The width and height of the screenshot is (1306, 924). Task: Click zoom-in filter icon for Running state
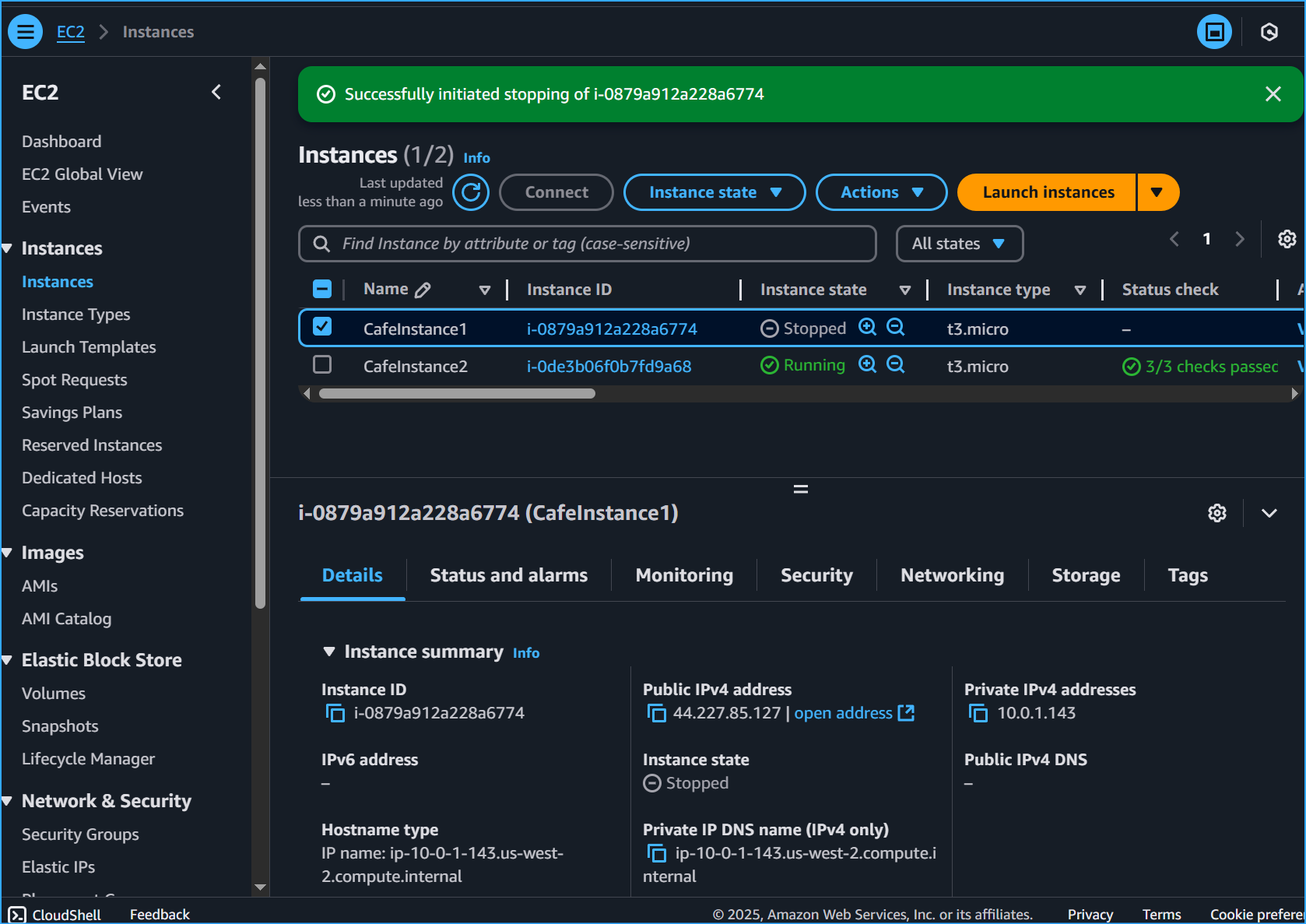867,364
